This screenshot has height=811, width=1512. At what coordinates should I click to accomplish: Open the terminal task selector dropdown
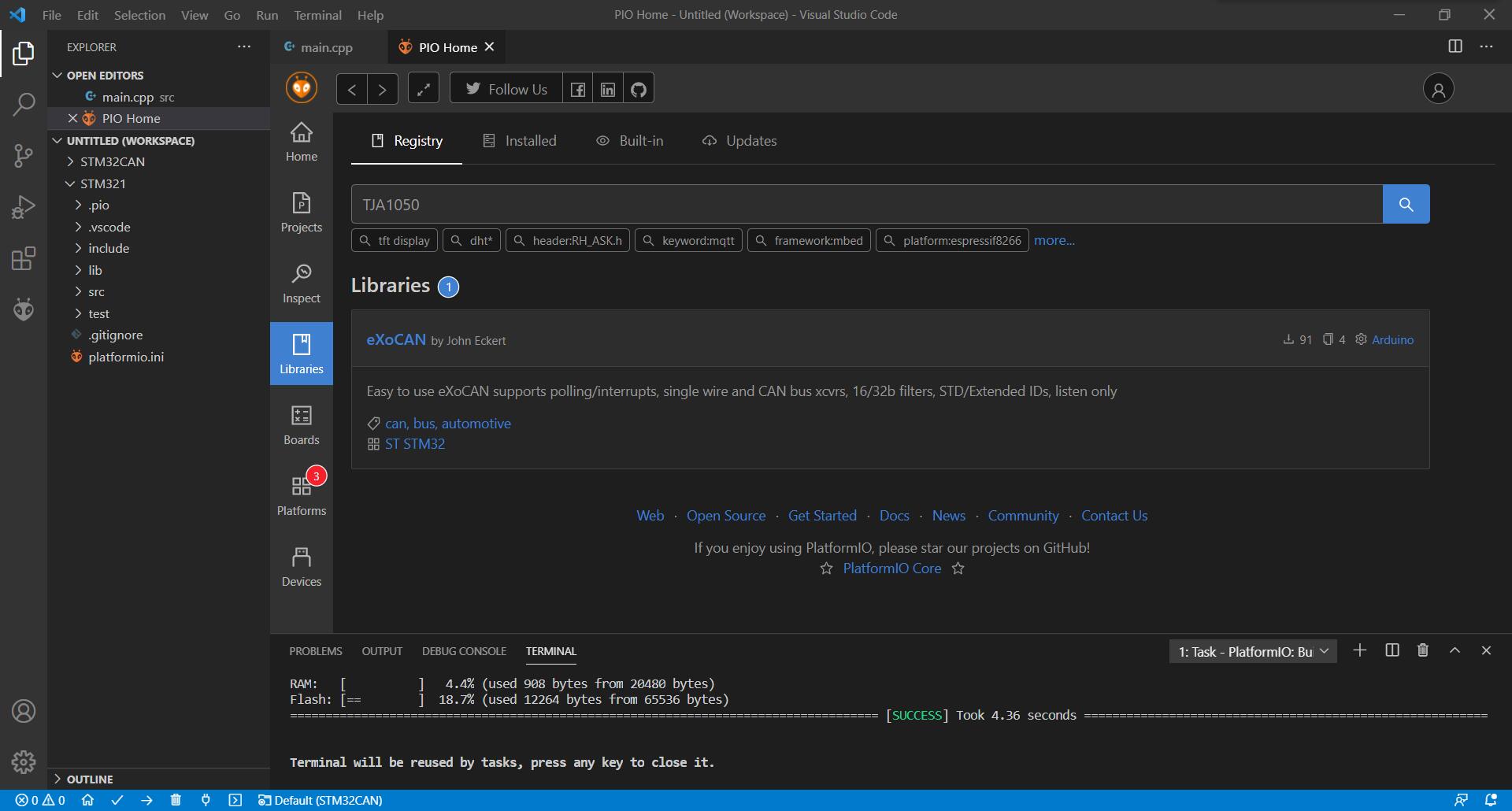1253,651
